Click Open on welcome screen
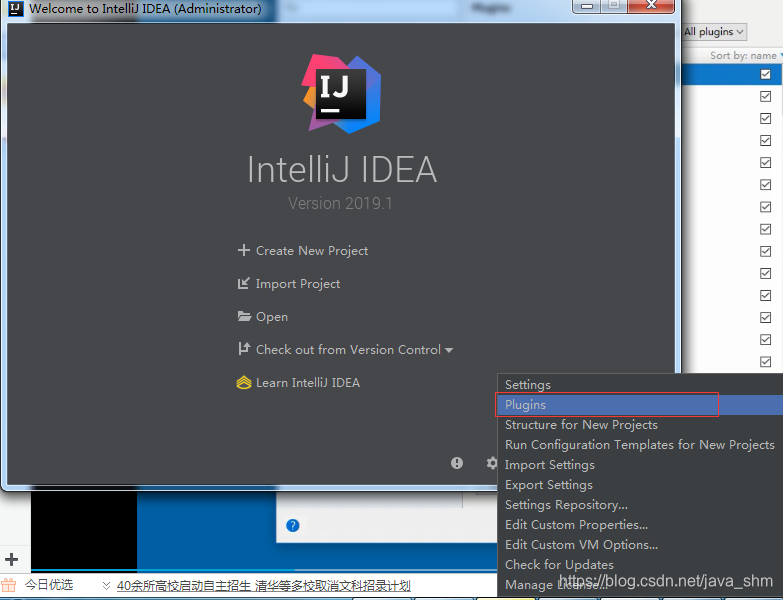Viewport: 783px width, 600px height. click(272, 316)
